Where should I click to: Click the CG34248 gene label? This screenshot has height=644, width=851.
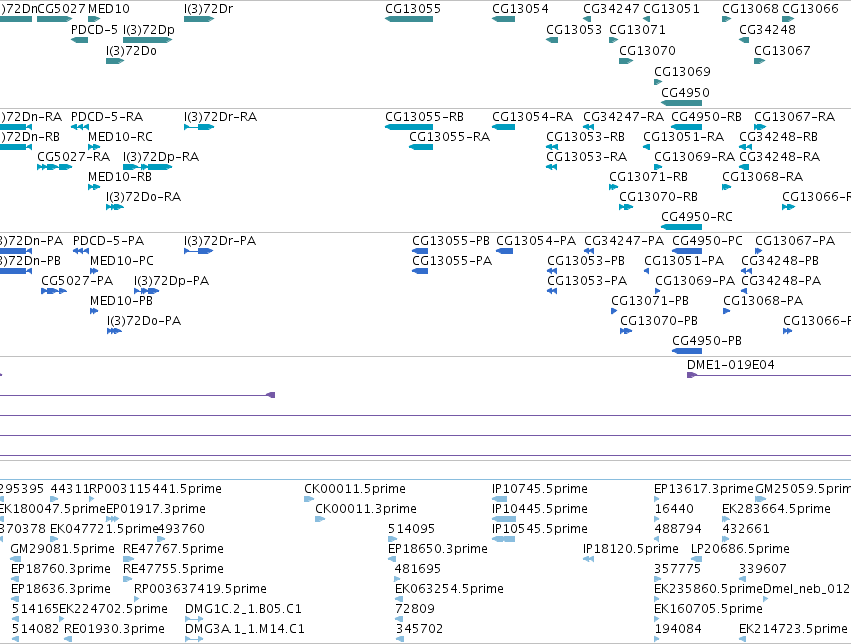(x=767, y=29)
